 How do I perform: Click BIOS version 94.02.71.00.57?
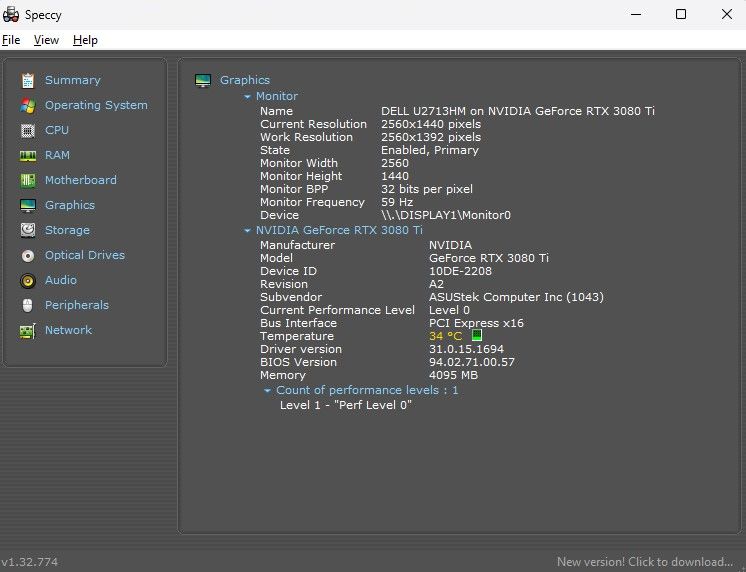click(x=471, y=362)
